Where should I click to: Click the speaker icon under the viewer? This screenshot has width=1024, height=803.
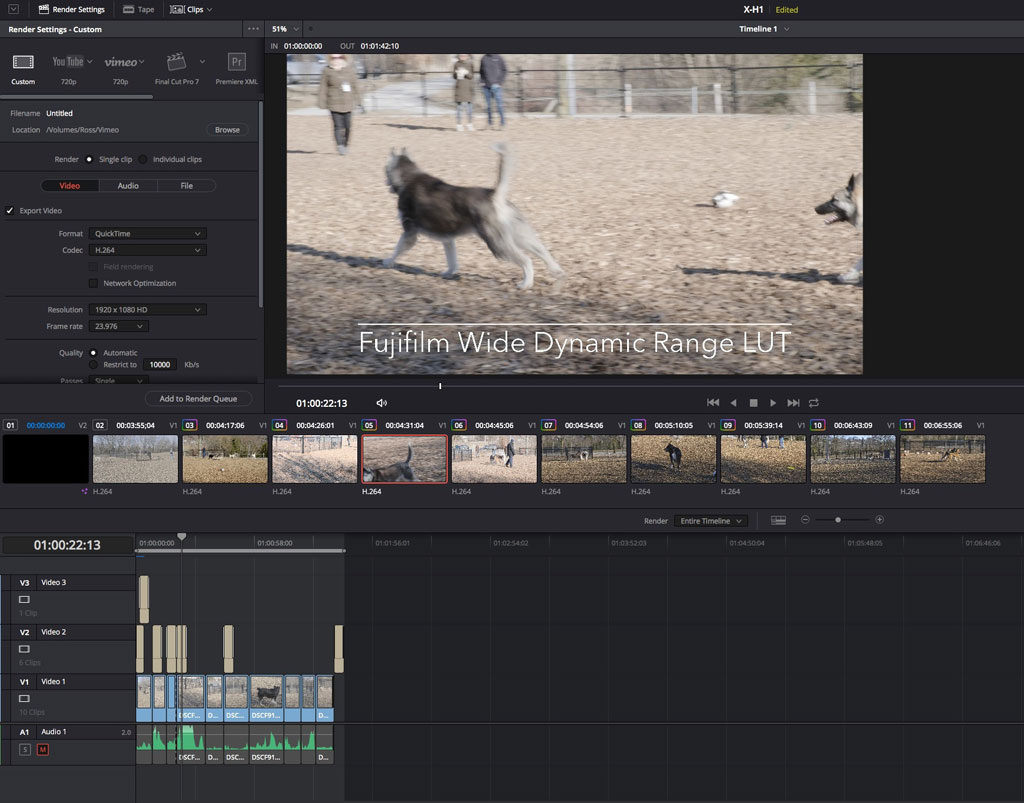pos(381,402)
